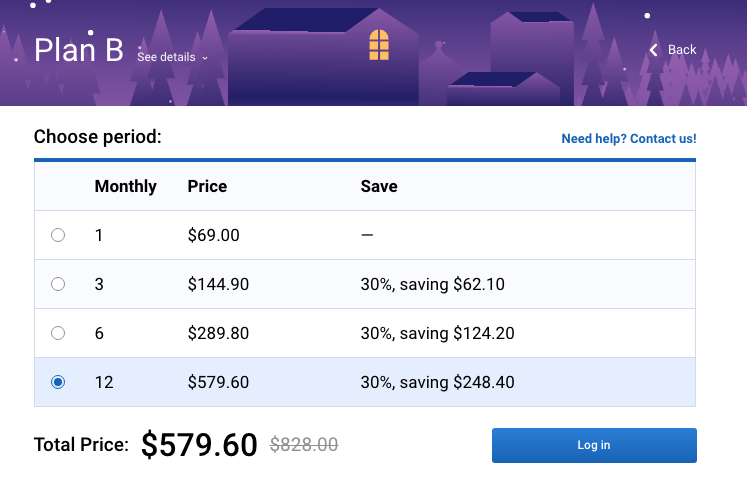The width and height of the screenshot is (747, 498).
Task: Click the $579.60 total price amount
Action: click(199, 445)
